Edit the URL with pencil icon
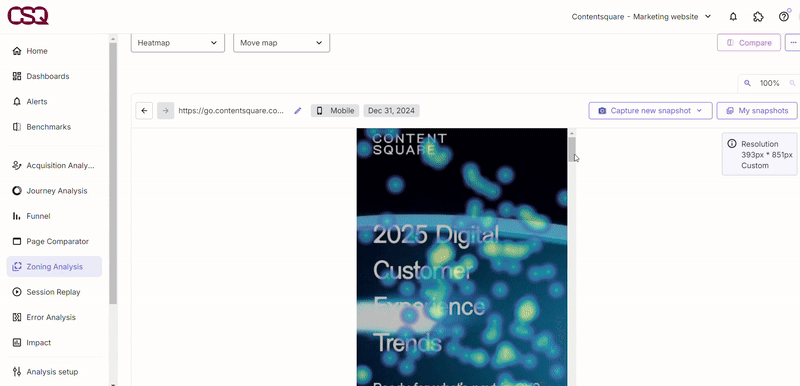800x386 pixels. (x=298, y=111)
